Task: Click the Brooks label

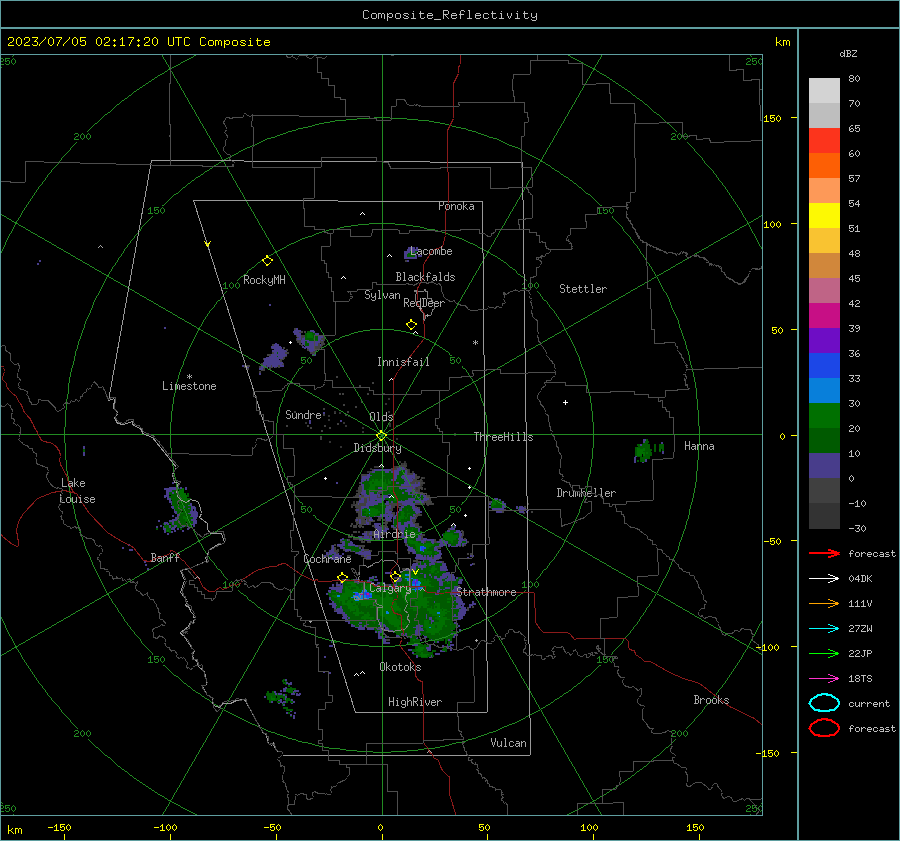Action: pos(711,700)
